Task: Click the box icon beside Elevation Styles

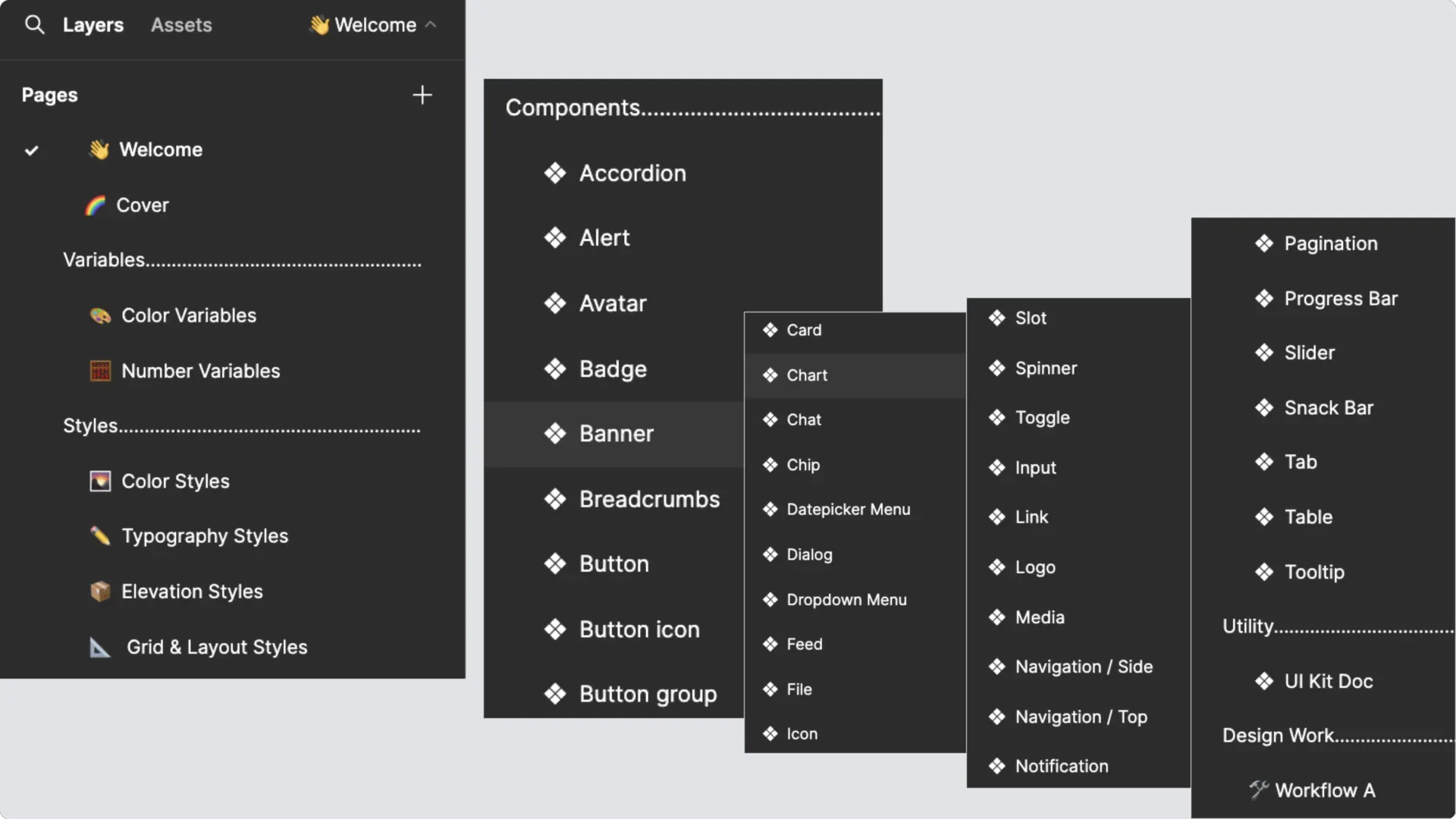Action: point(100,591)
